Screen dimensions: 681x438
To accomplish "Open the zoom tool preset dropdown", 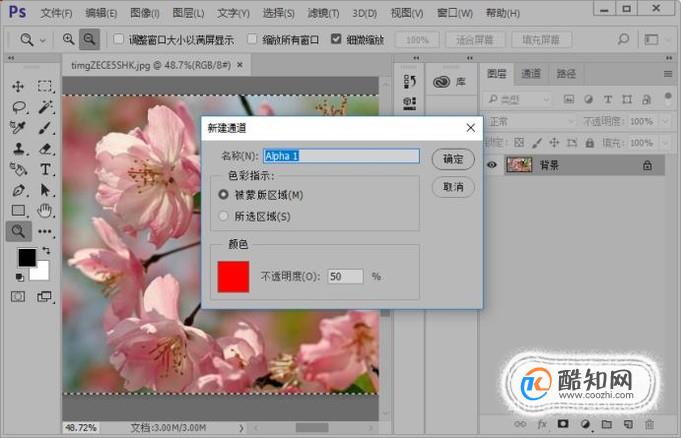I will [x=43, y=40].
